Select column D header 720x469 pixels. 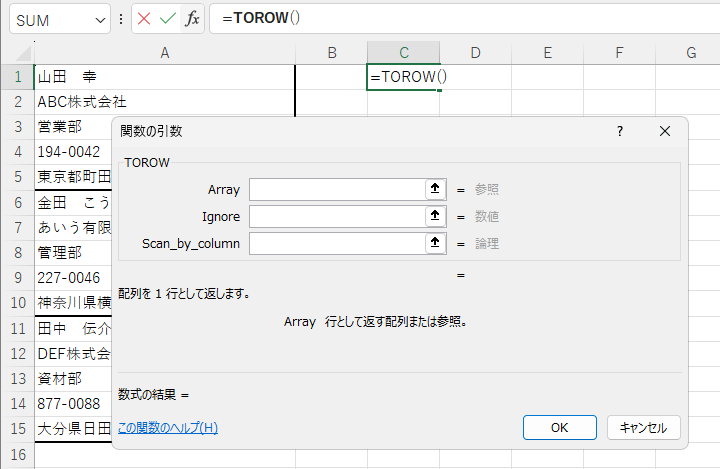point(476,53)
